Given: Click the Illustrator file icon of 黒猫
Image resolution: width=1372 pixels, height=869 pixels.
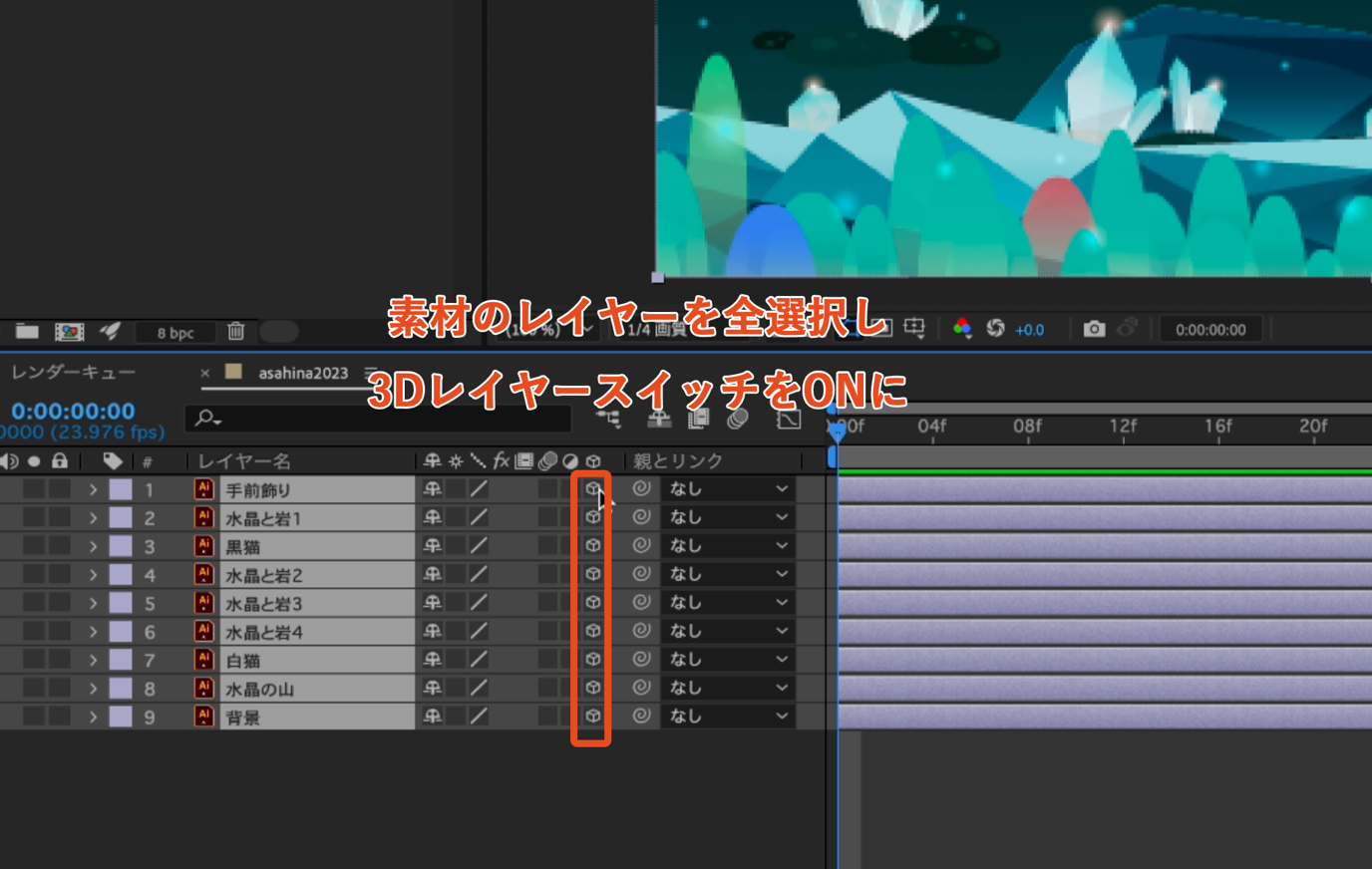Looking at the screenshot, I should (x=203, y=546).
